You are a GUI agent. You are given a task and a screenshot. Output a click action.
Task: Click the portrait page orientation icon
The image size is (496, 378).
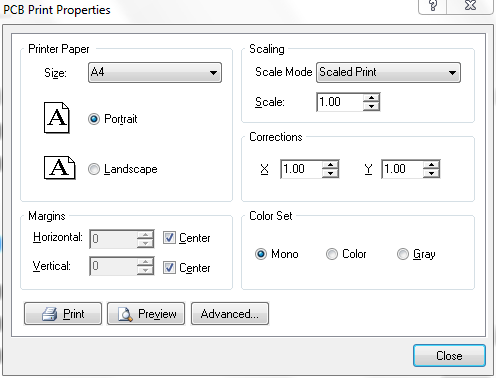(57, 118)
